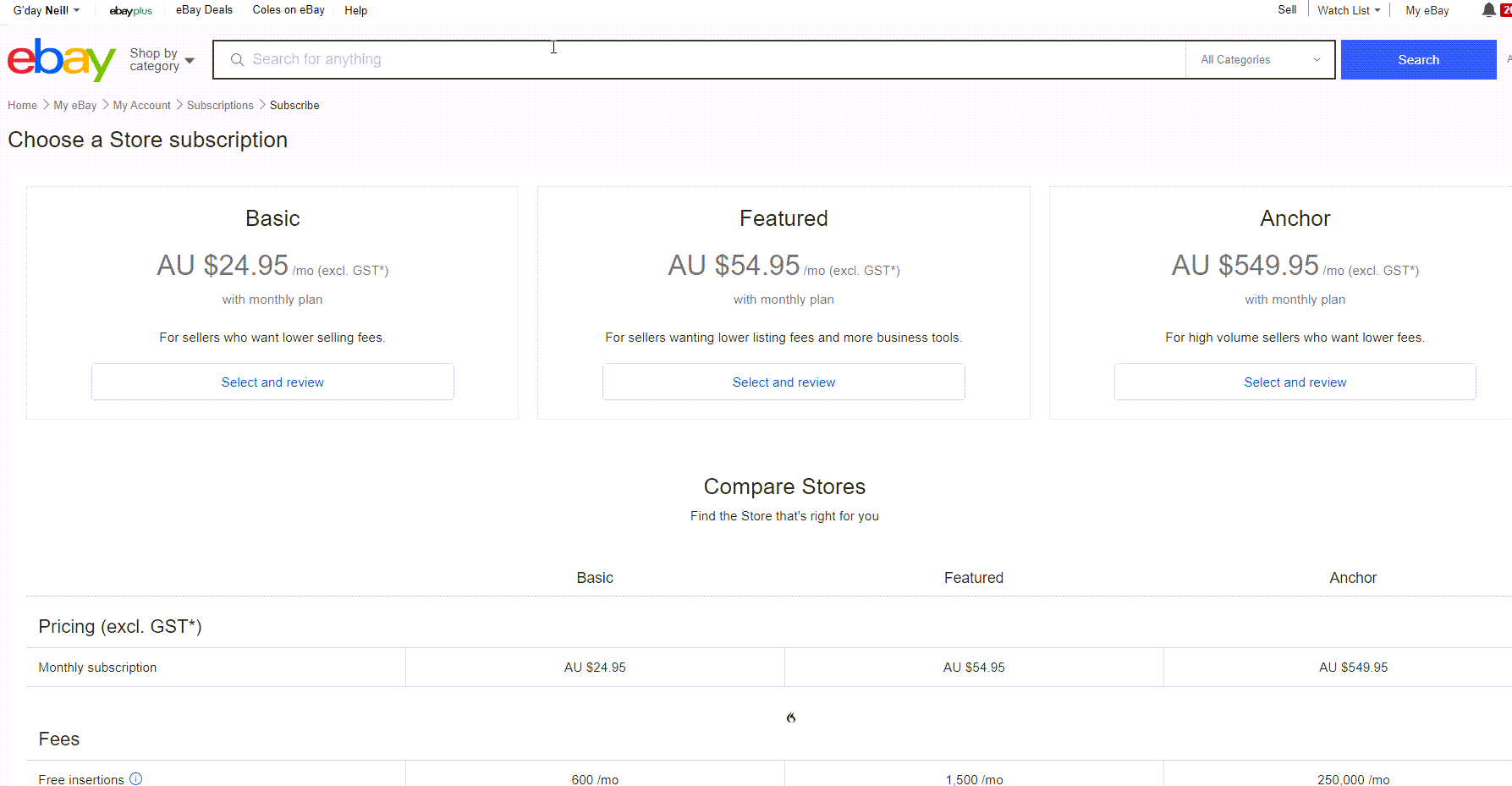
Task: Open the G'day Neil account dropdown
Action: point(47,10)
